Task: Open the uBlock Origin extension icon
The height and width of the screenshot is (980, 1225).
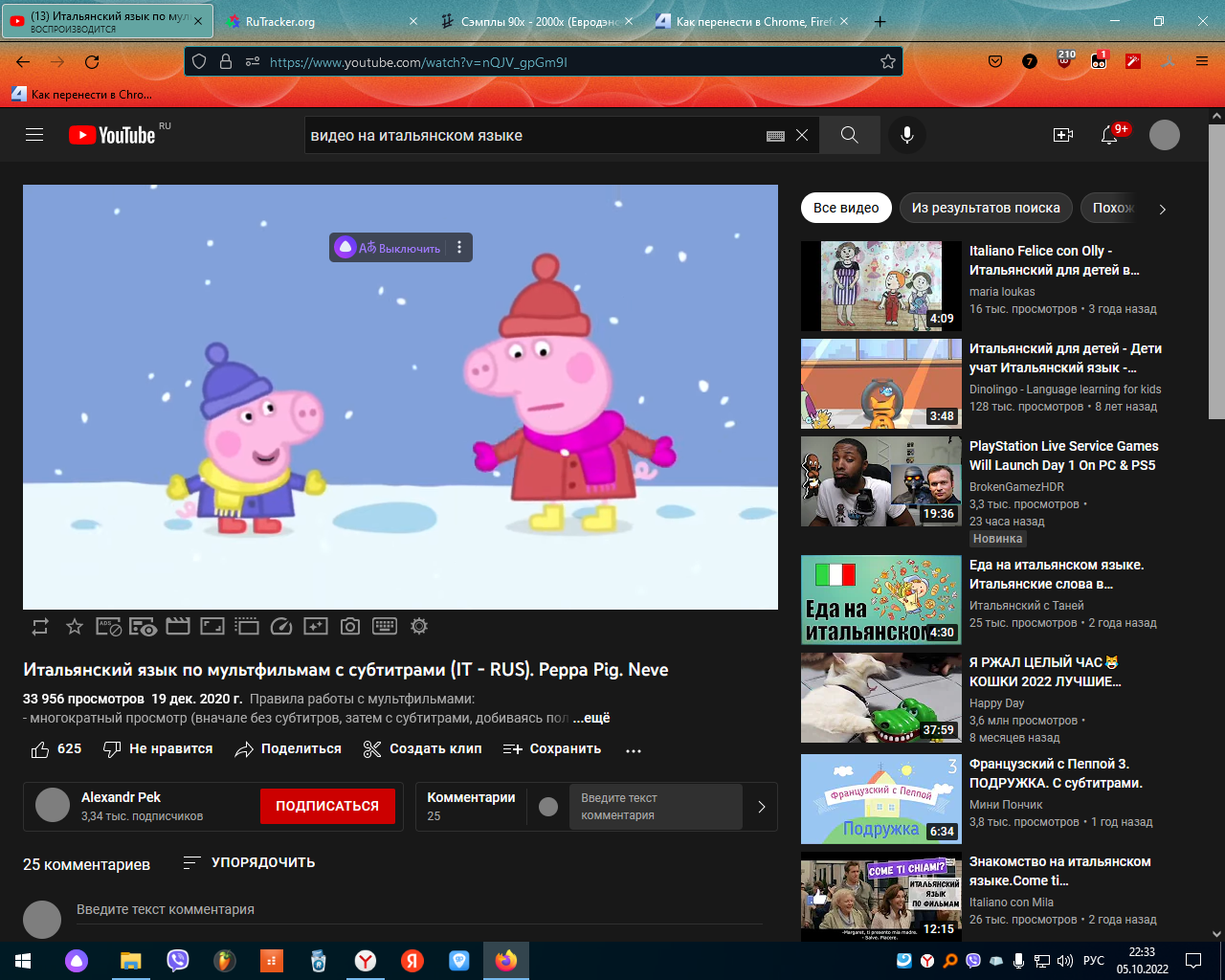Action: (1064, 61)
